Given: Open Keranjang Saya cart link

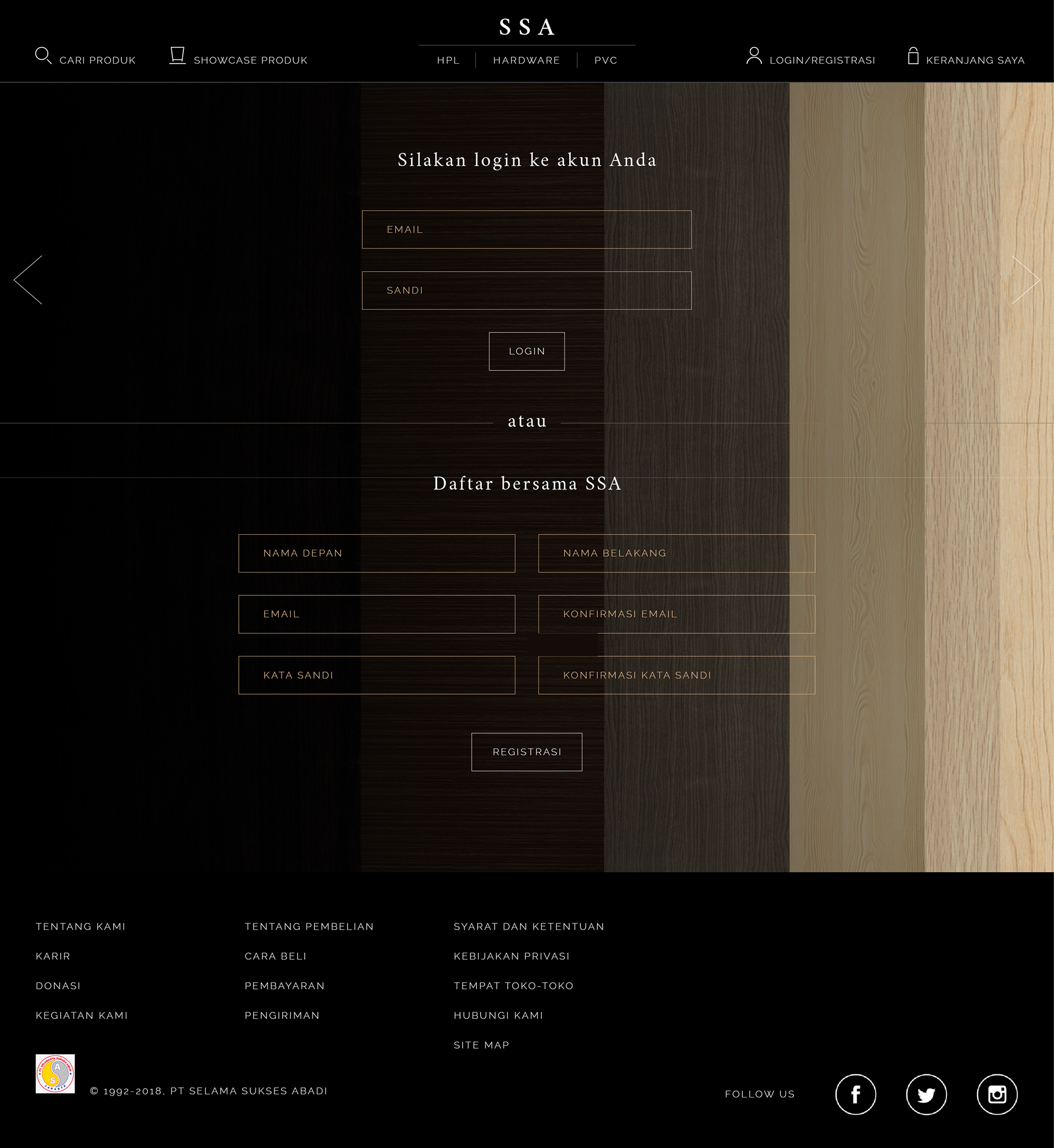Looking at the screenshot, I should 975,60.
